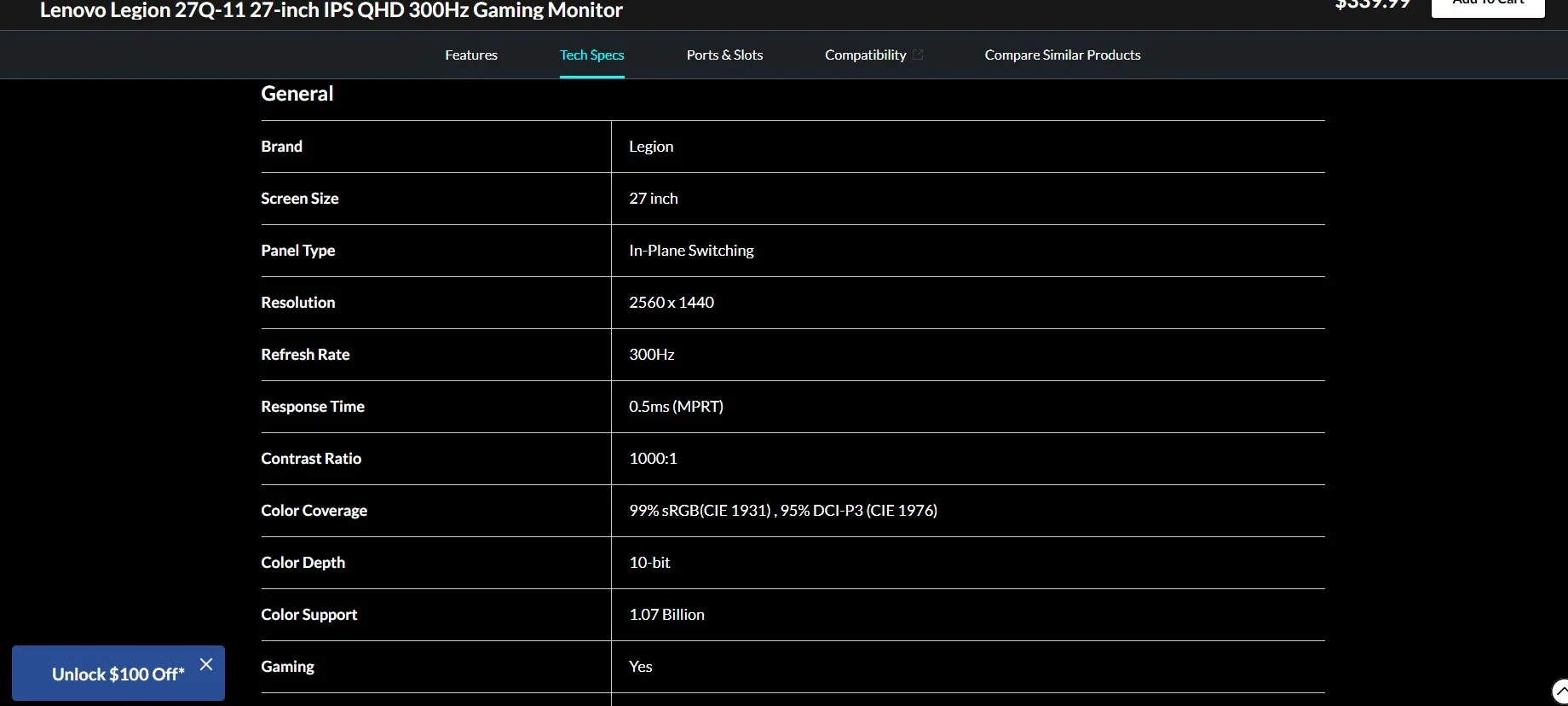Switch to Compare Similar Products tab
The width and height of the screenshot is (1568, 706).
[1063, 55]
